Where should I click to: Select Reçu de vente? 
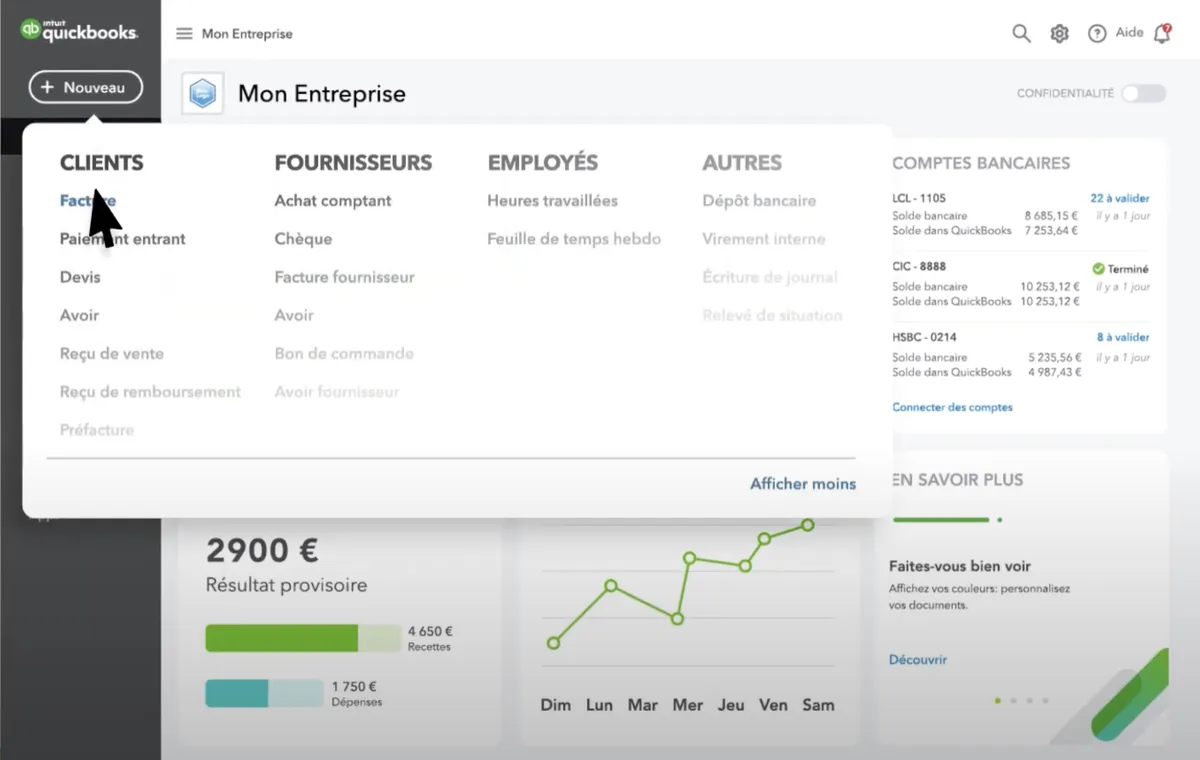click(112, 353)
